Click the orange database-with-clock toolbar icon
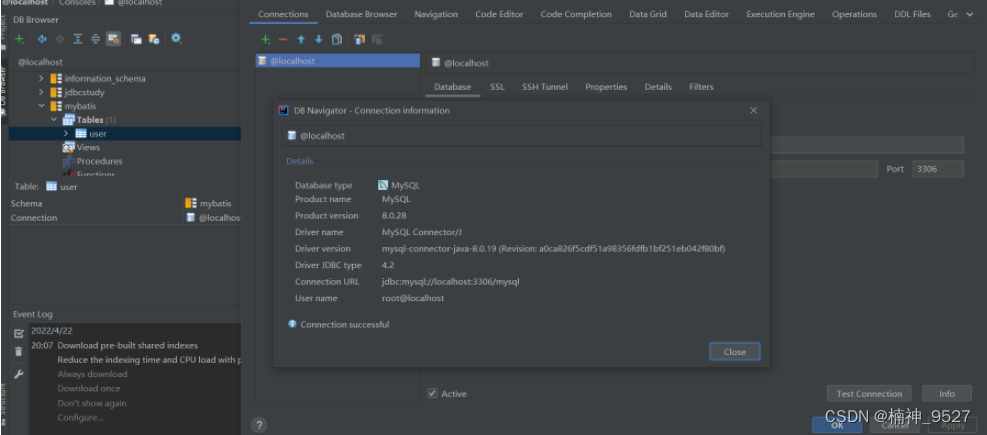 pyautogui.click(x=154, y=39)
